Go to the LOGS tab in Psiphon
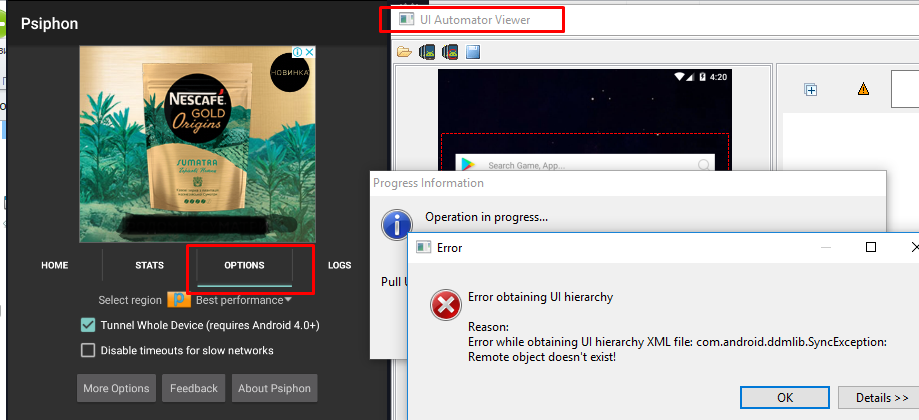 339,265
